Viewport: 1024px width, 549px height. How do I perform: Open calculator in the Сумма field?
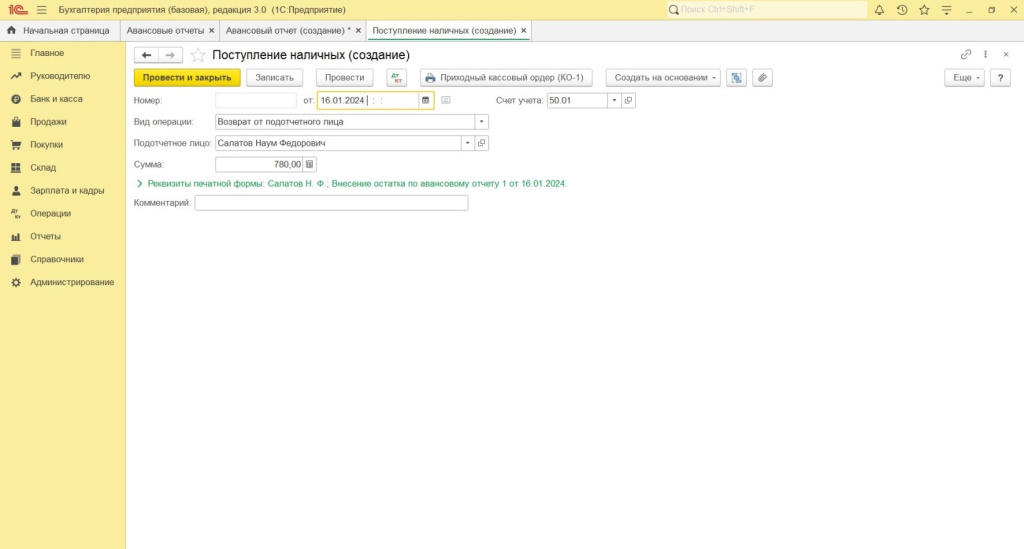coord(309,164)
